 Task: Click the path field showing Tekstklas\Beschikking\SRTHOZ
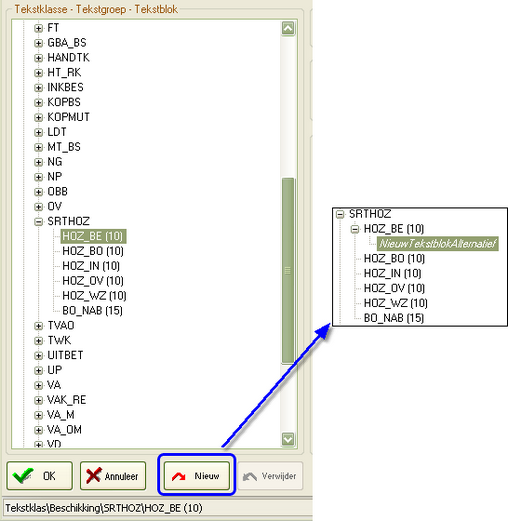157,508
